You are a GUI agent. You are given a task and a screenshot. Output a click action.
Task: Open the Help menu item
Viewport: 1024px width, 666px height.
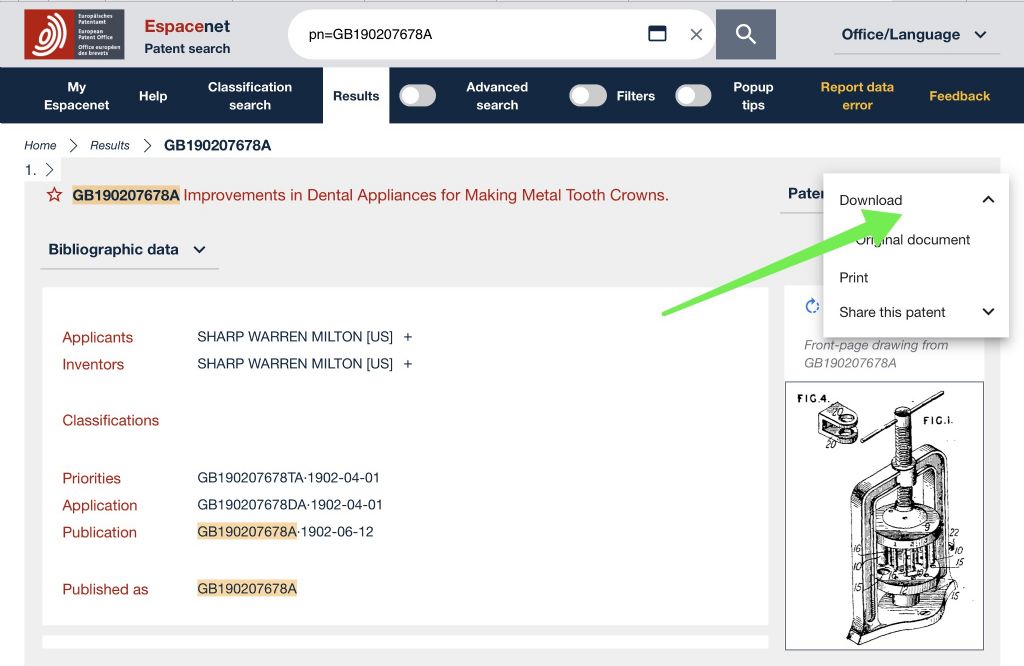click(153, 96)
